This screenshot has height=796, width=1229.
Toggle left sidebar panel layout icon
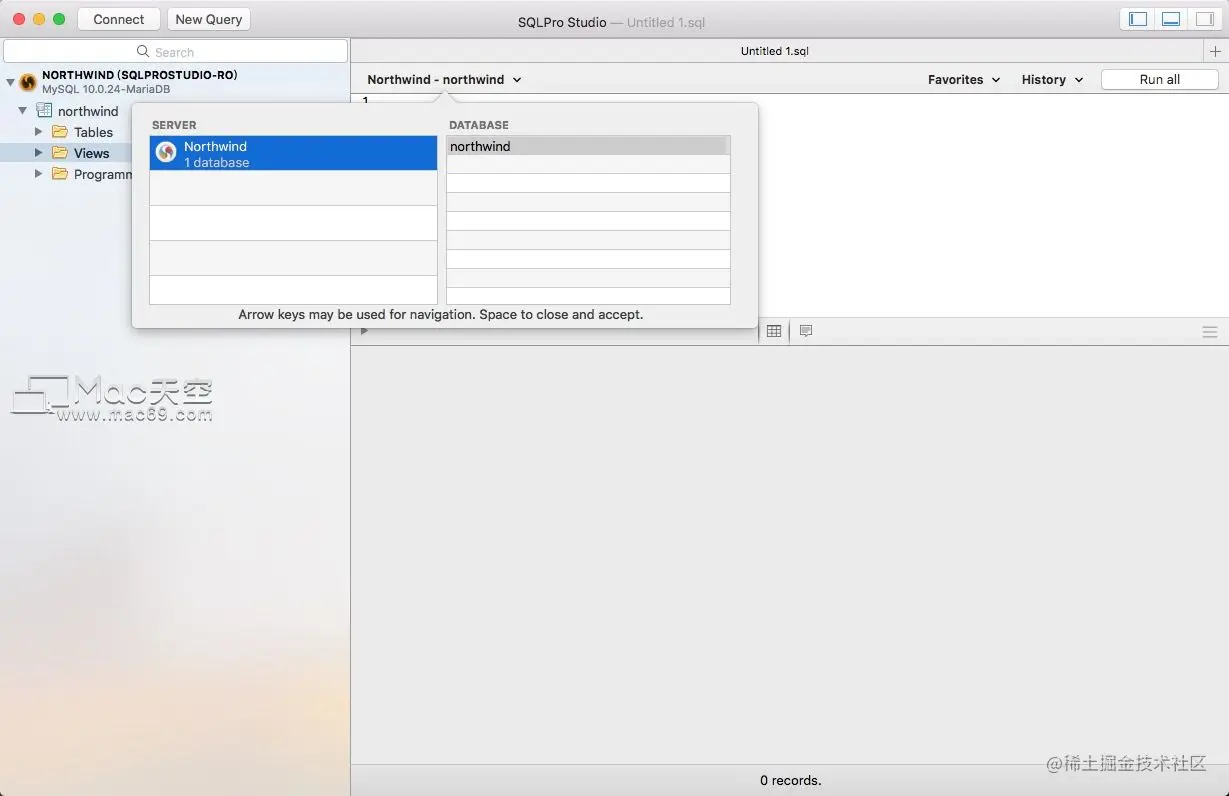click(1138, 19)
